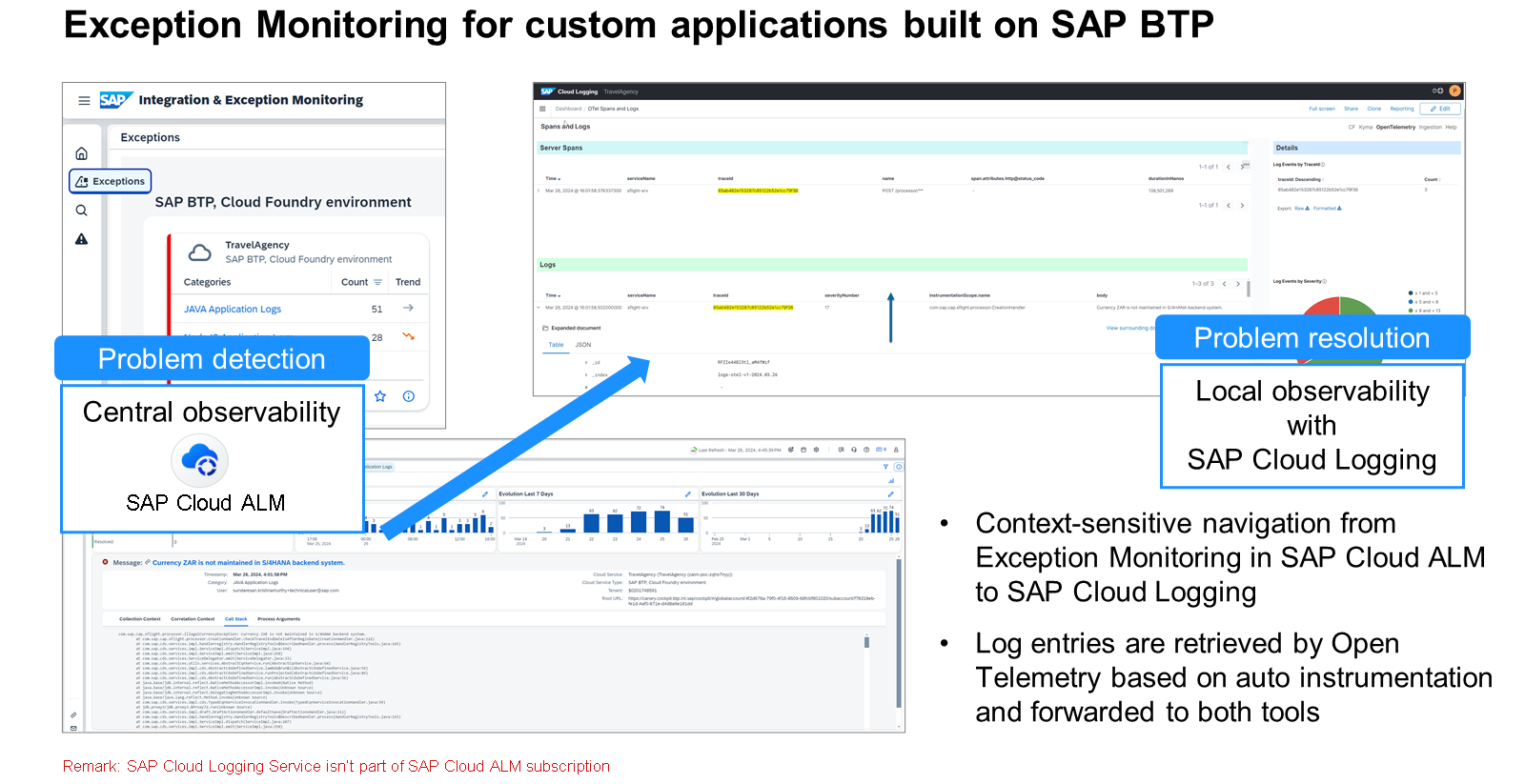1525x784 pixels.
Task: Go to the Home icon in the left sidebar
Action: click(x=82, y=153)
